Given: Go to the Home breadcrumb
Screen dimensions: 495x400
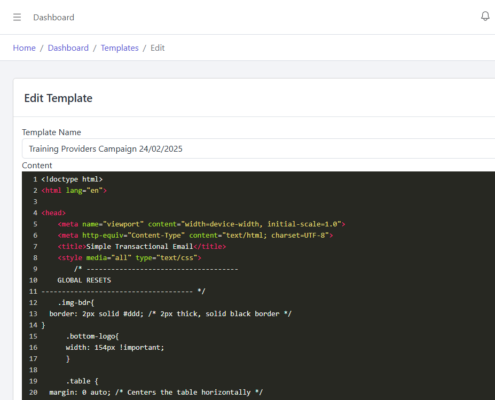Looking at the screenshot, I should click(x=24, y=48).
